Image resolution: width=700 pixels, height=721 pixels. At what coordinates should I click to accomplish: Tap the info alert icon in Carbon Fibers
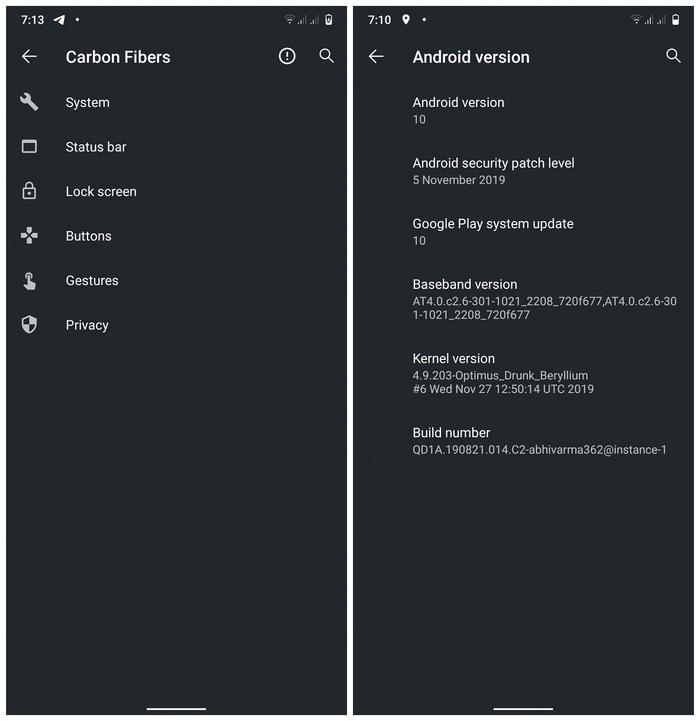coord(287,56)
